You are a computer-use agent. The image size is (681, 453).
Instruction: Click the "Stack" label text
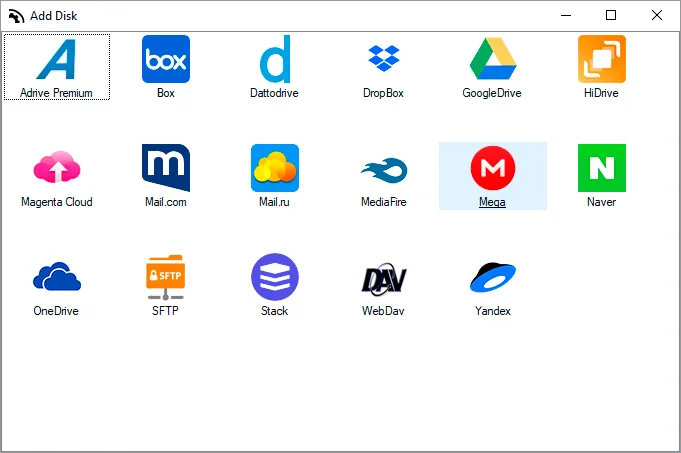pos(274,311)
